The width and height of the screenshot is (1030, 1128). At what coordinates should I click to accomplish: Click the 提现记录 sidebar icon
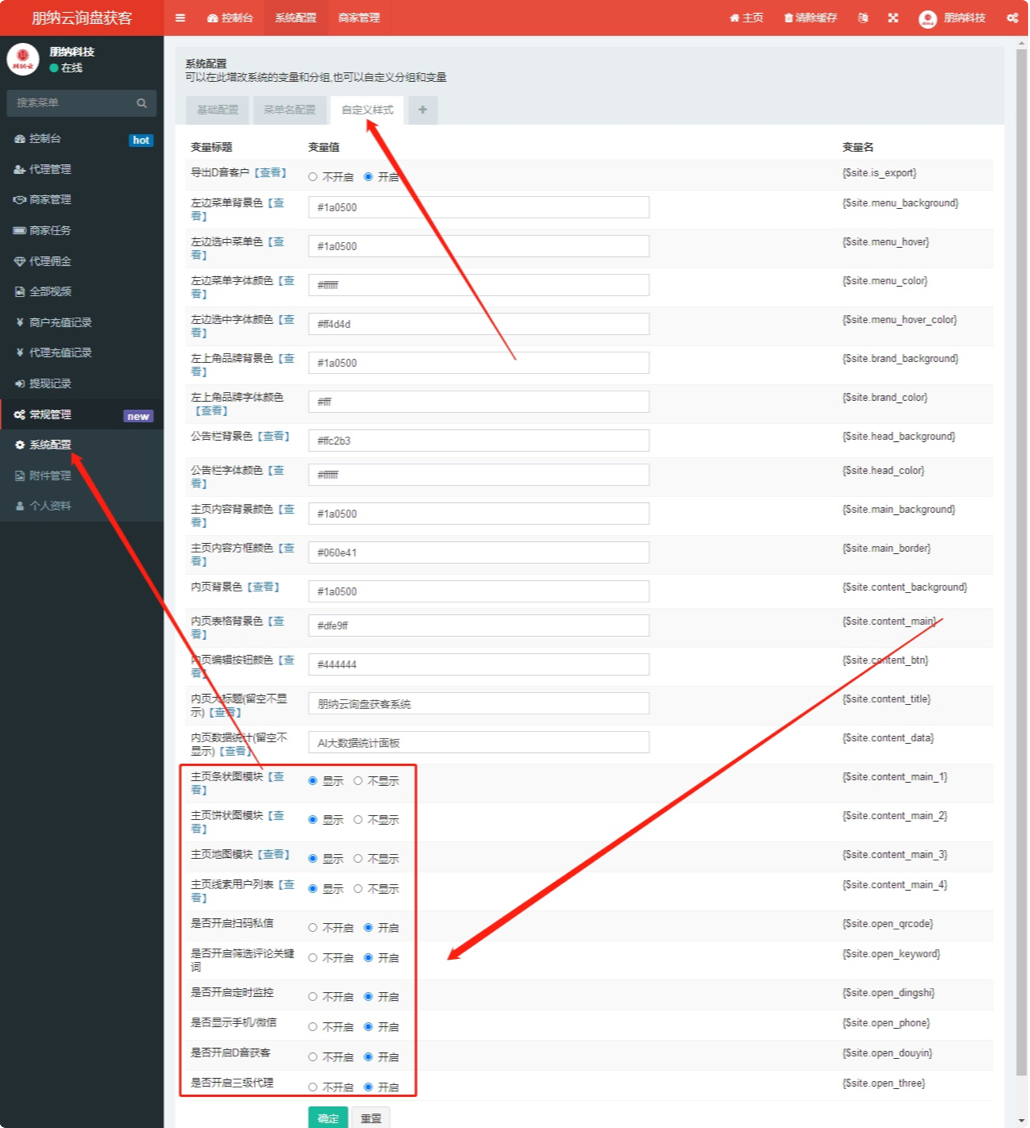pyautogui.click(x=19, y=383)
